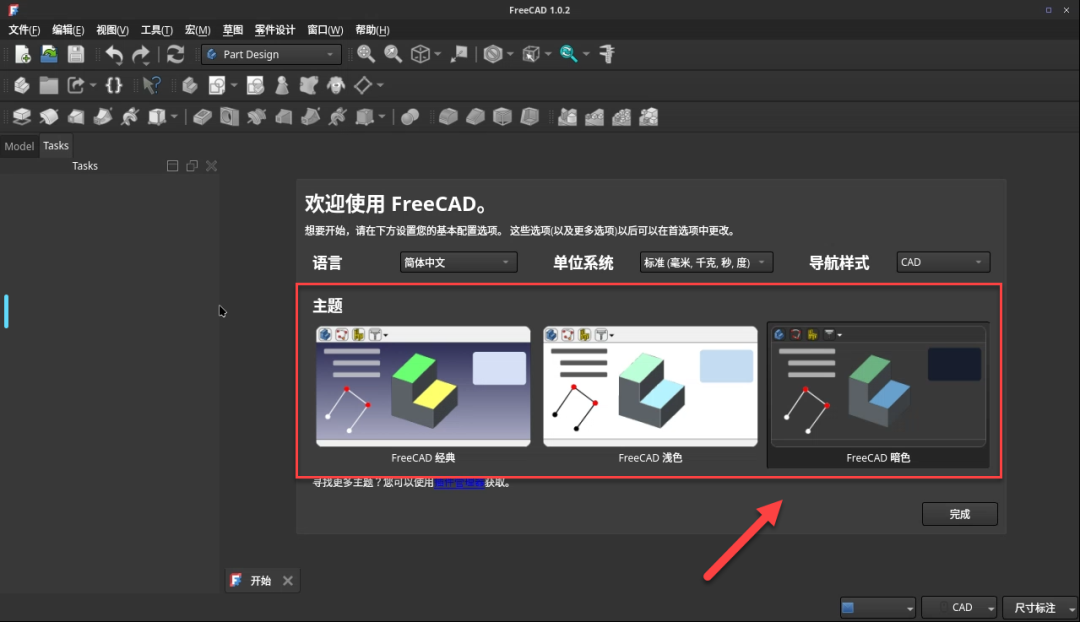Screen dimensions: 1080x622
Task: Select the FreeCAD 暗色 theme
Action: 877,393
